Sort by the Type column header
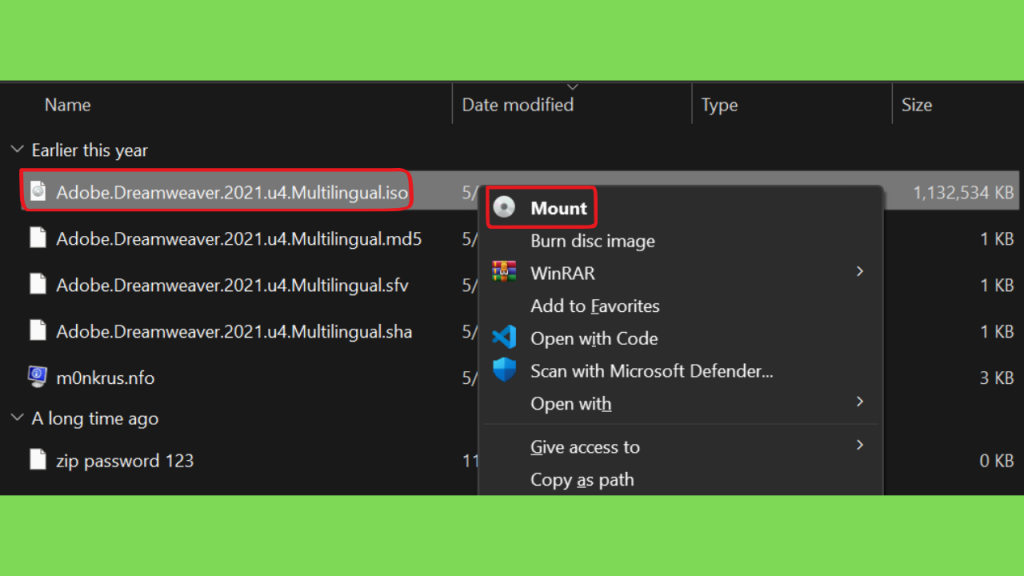The width and height of the screenshot is (1024, 576). coord(719,104)
